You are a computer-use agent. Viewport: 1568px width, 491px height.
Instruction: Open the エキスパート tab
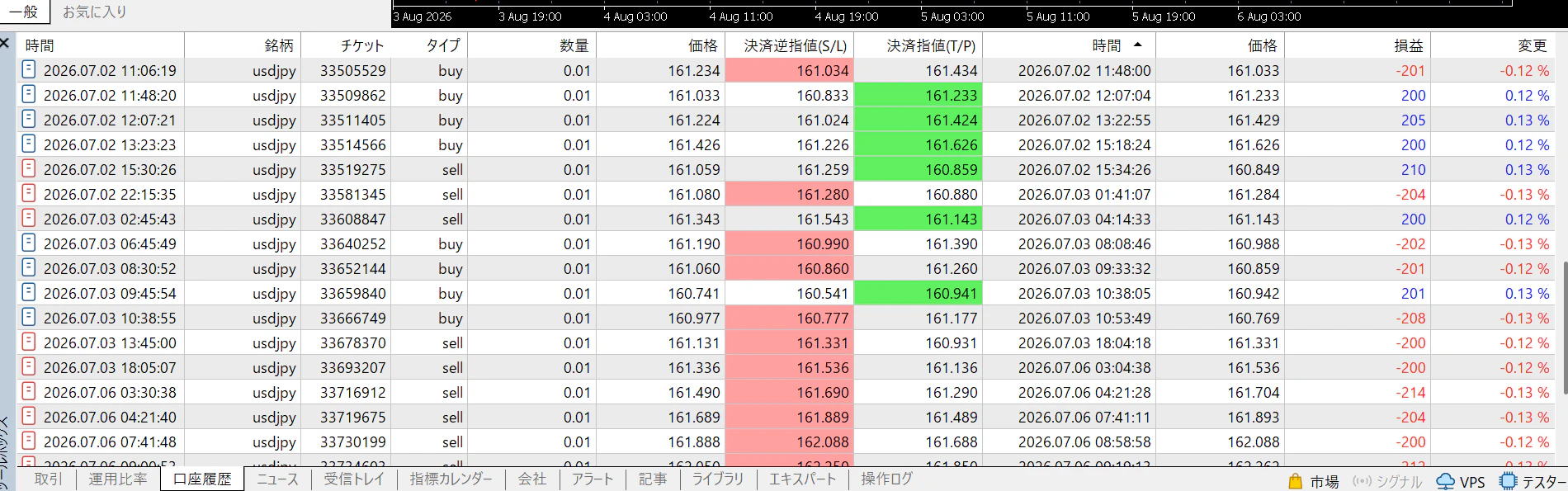[x=802, y=479]
